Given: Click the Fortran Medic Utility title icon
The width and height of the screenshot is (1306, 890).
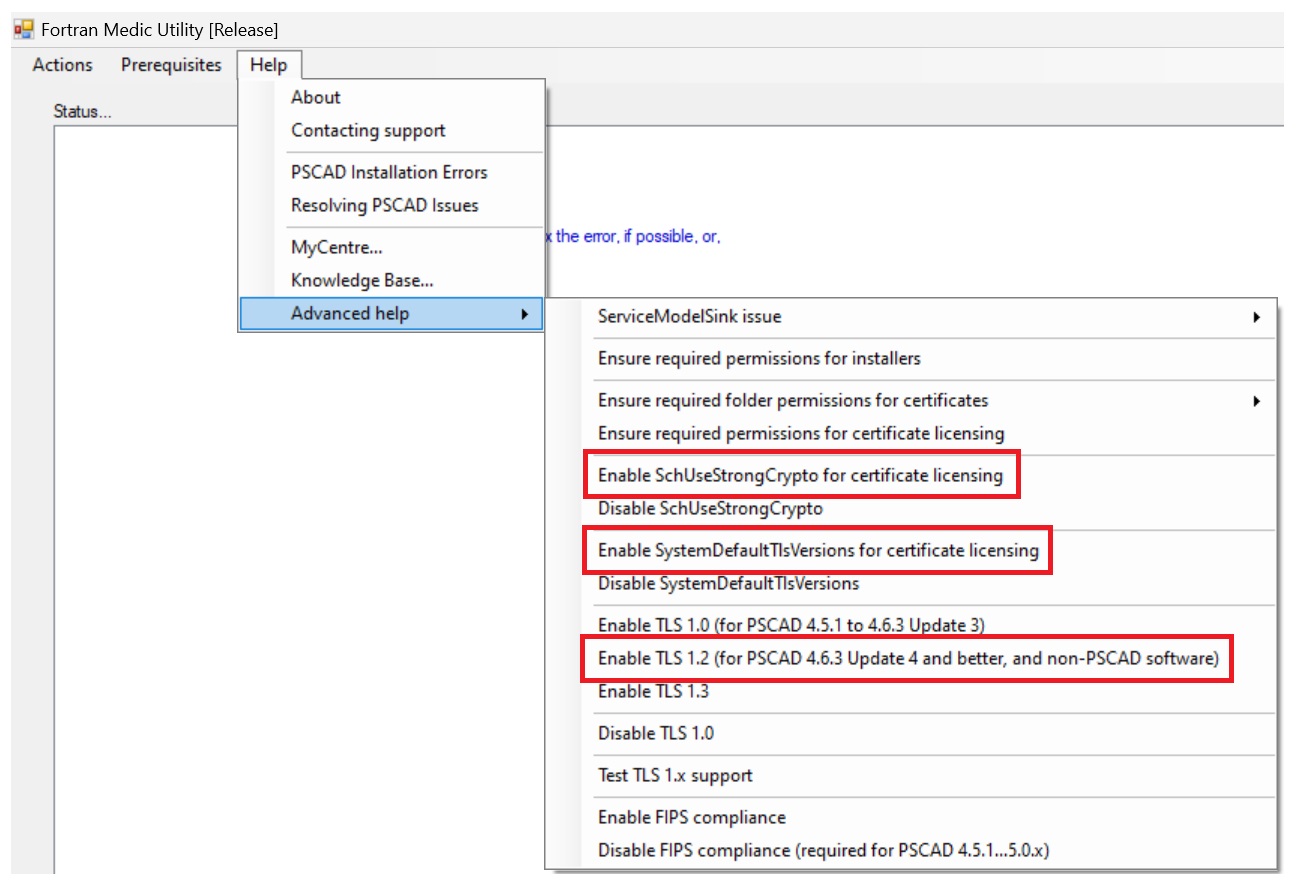Looking at the screenshot, I should pyautogui.click(x=23, y=29).
